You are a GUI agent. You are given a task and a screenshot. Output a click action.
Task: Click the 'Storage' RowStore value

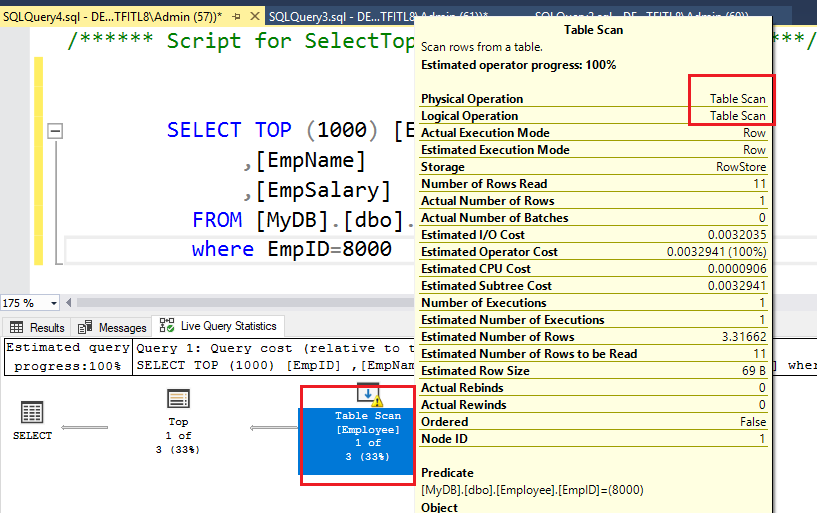tap(741, 167)
